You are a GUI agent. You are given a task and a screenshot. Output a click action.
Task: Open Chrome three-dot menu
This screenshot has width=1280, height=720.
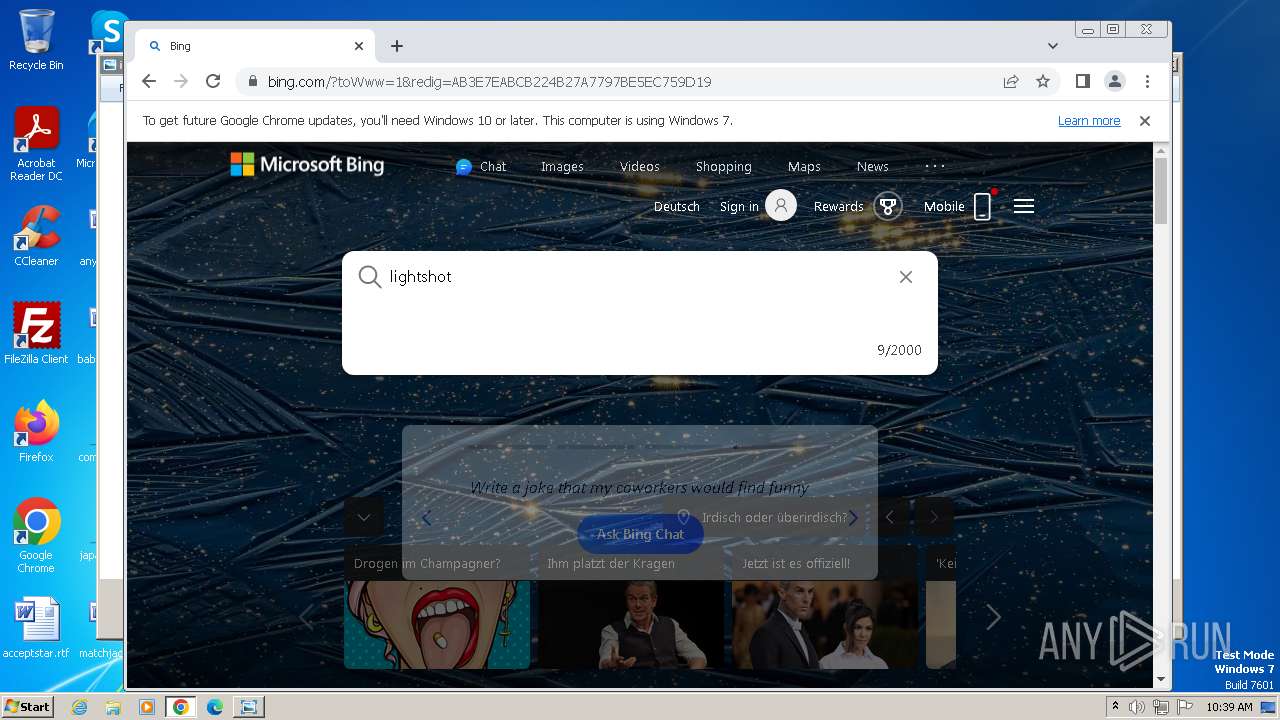click(1147, 81)
